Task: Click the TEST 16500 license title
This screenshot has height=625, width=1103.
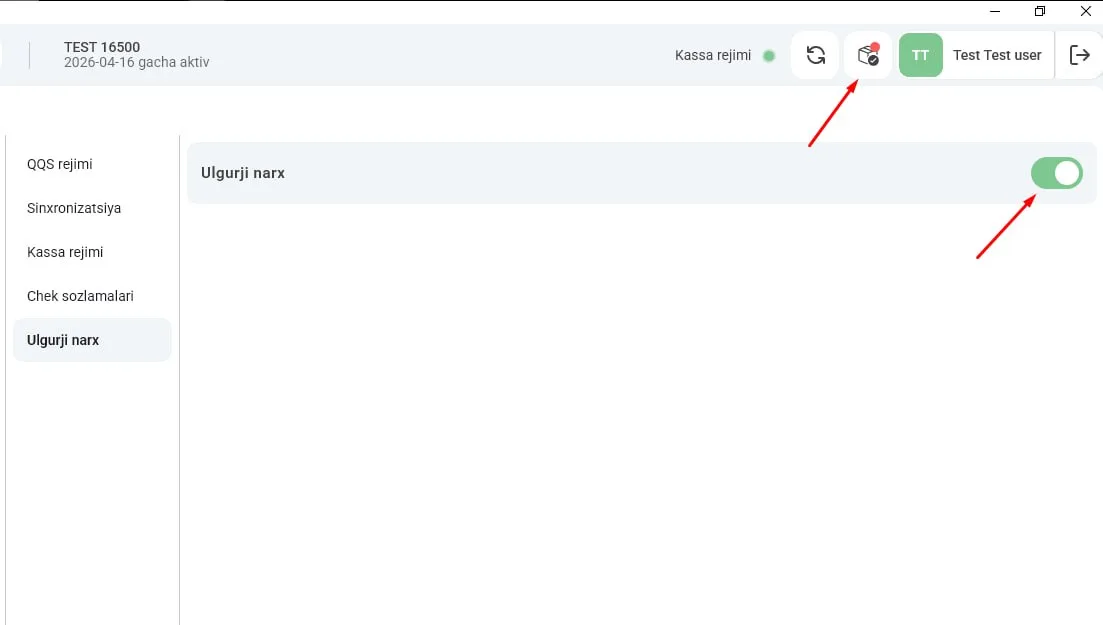Action: click(102, 47)
